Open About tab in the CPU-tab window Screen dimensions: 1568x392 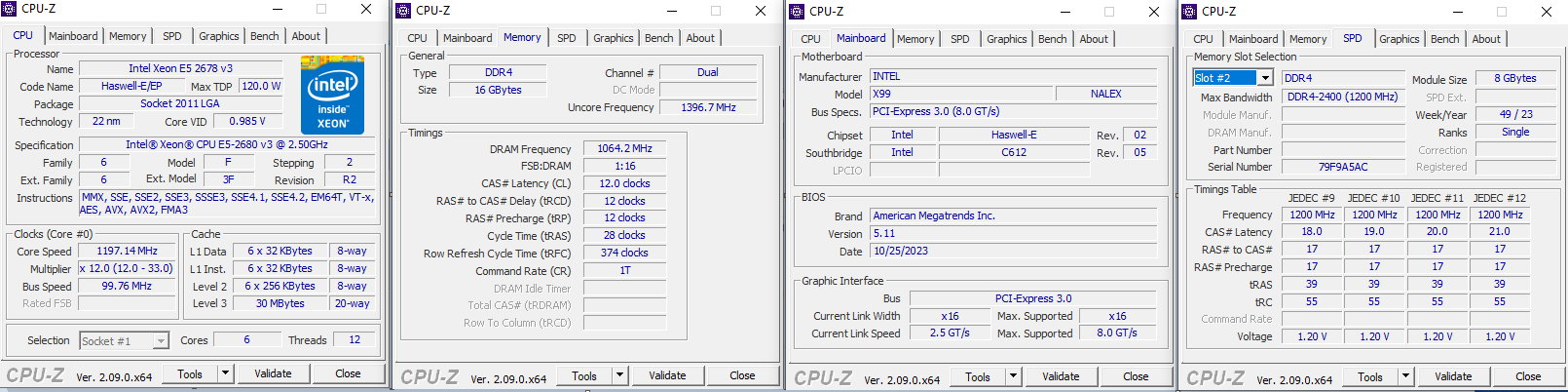click(306, 36)
